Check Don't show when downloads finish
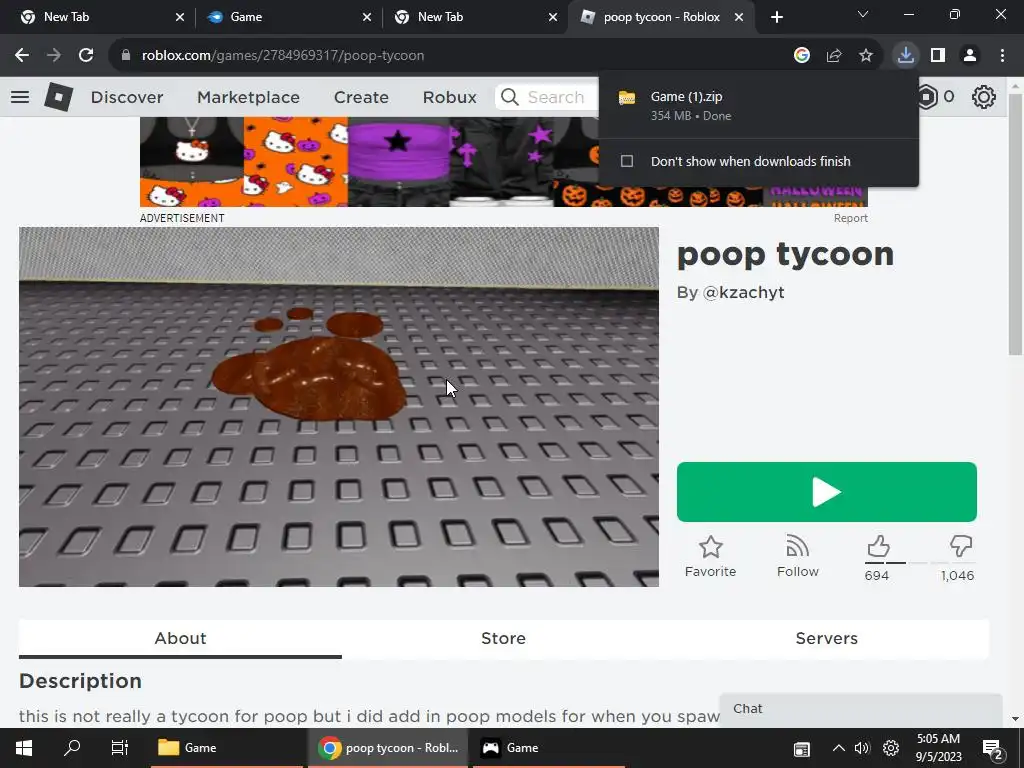 pyautogui.click(x=627, y=161)
